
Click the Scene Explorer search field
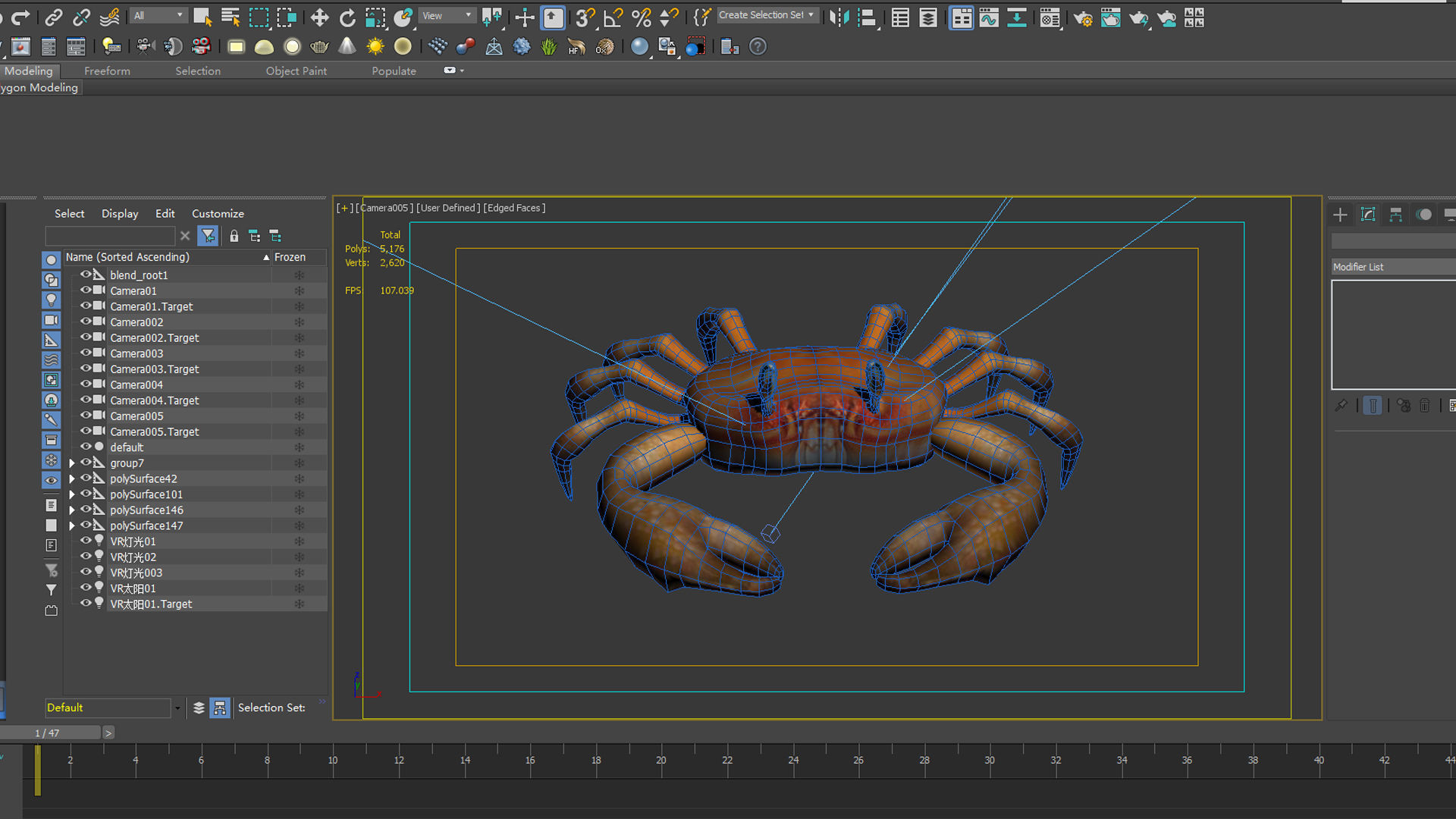coord(110,236)
